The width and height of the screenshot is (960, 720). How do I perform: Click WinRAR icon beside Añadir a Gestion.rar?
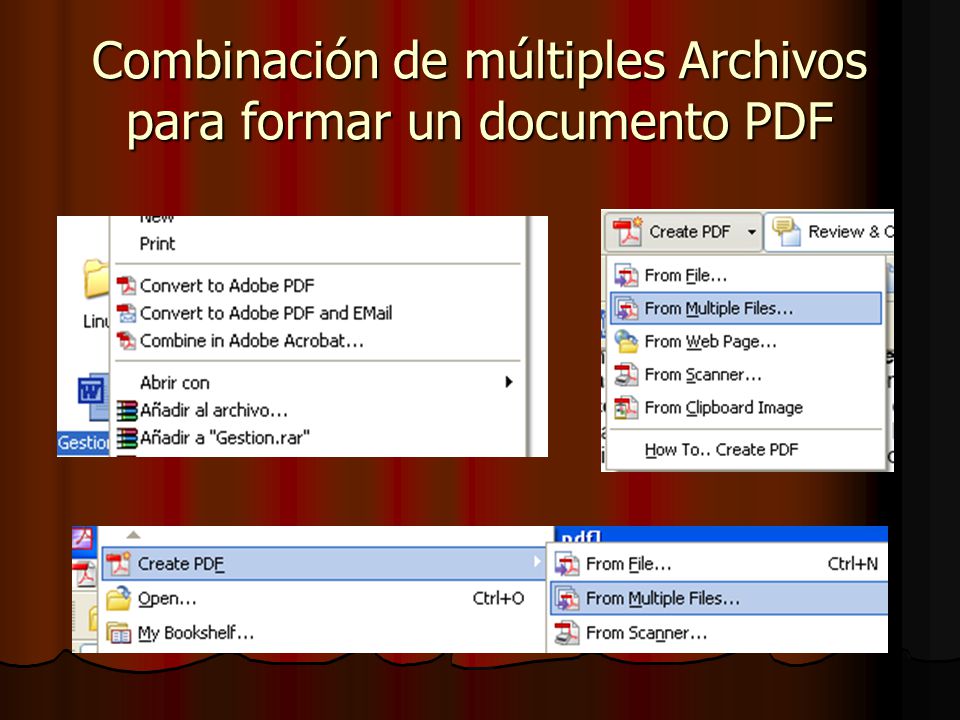(127, 438)
